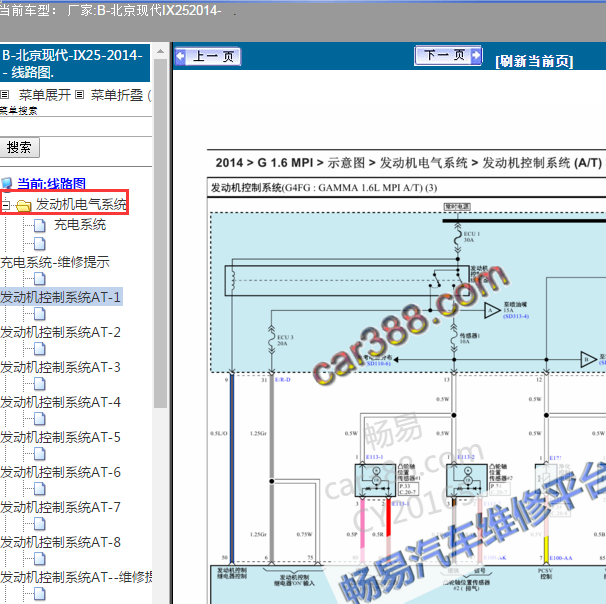Click the 菜单展开 list icon

[x=5, y=94]
